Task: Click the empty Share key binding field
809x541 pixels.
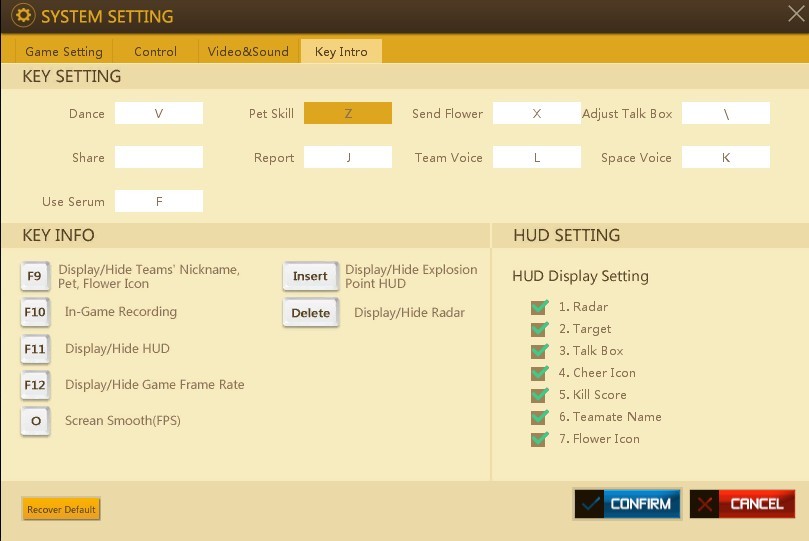Action: [x=158, y=158]
